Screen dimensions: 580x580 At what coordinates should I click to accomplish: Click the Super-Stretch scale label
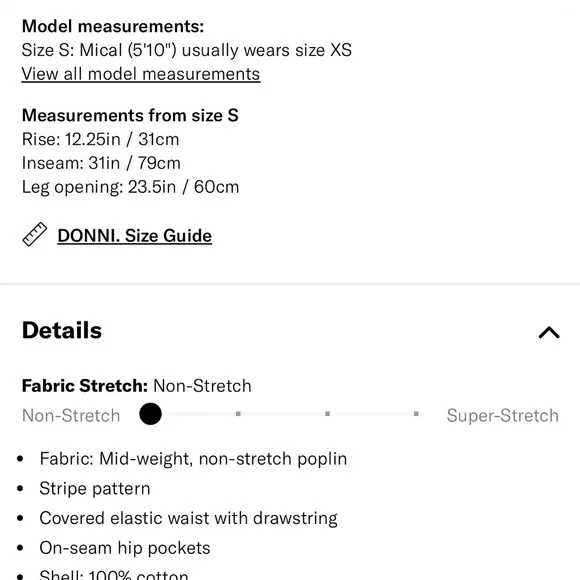[503, 415]
